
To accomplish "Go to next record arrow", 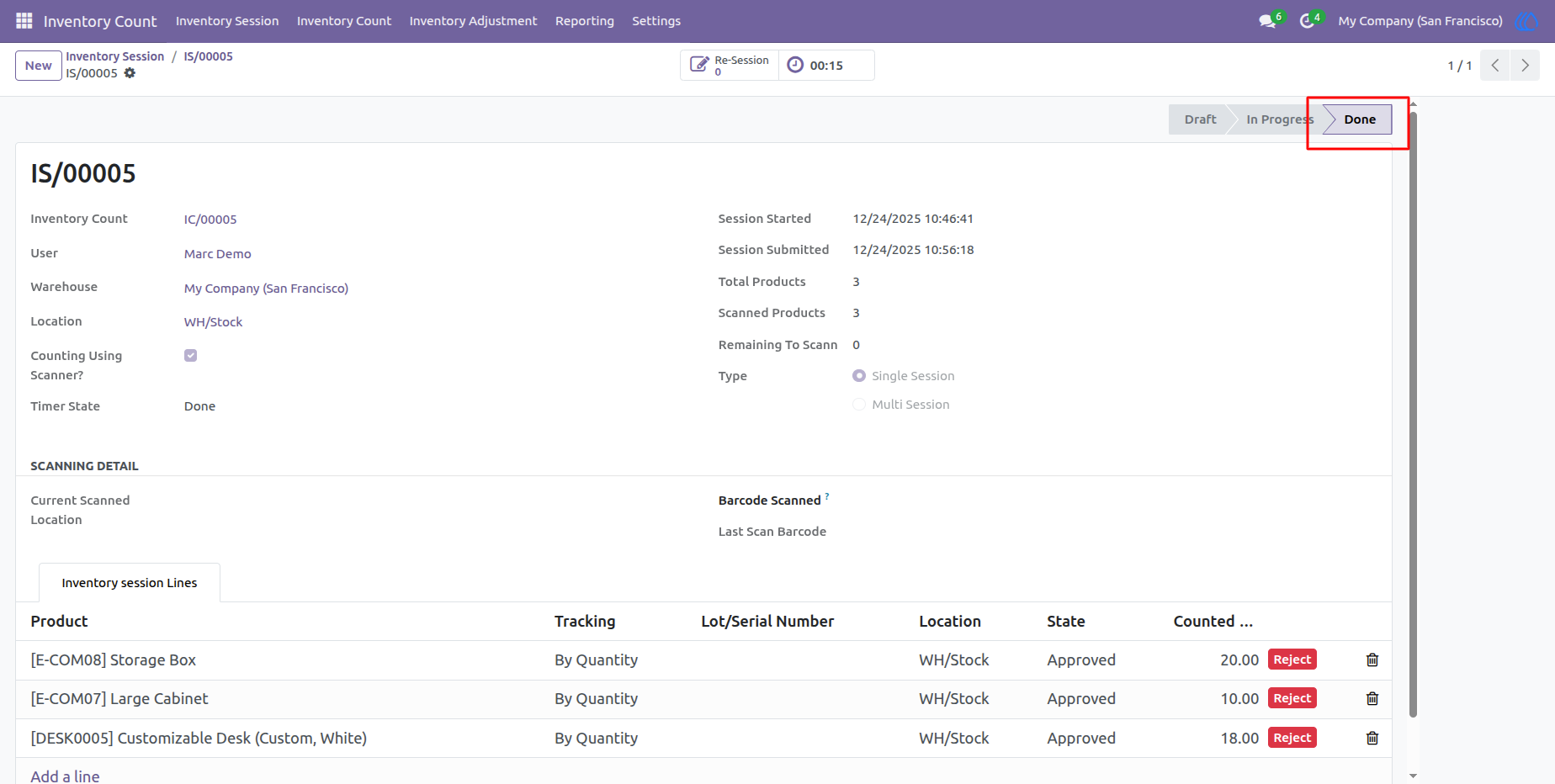I will coord(1525,65).
